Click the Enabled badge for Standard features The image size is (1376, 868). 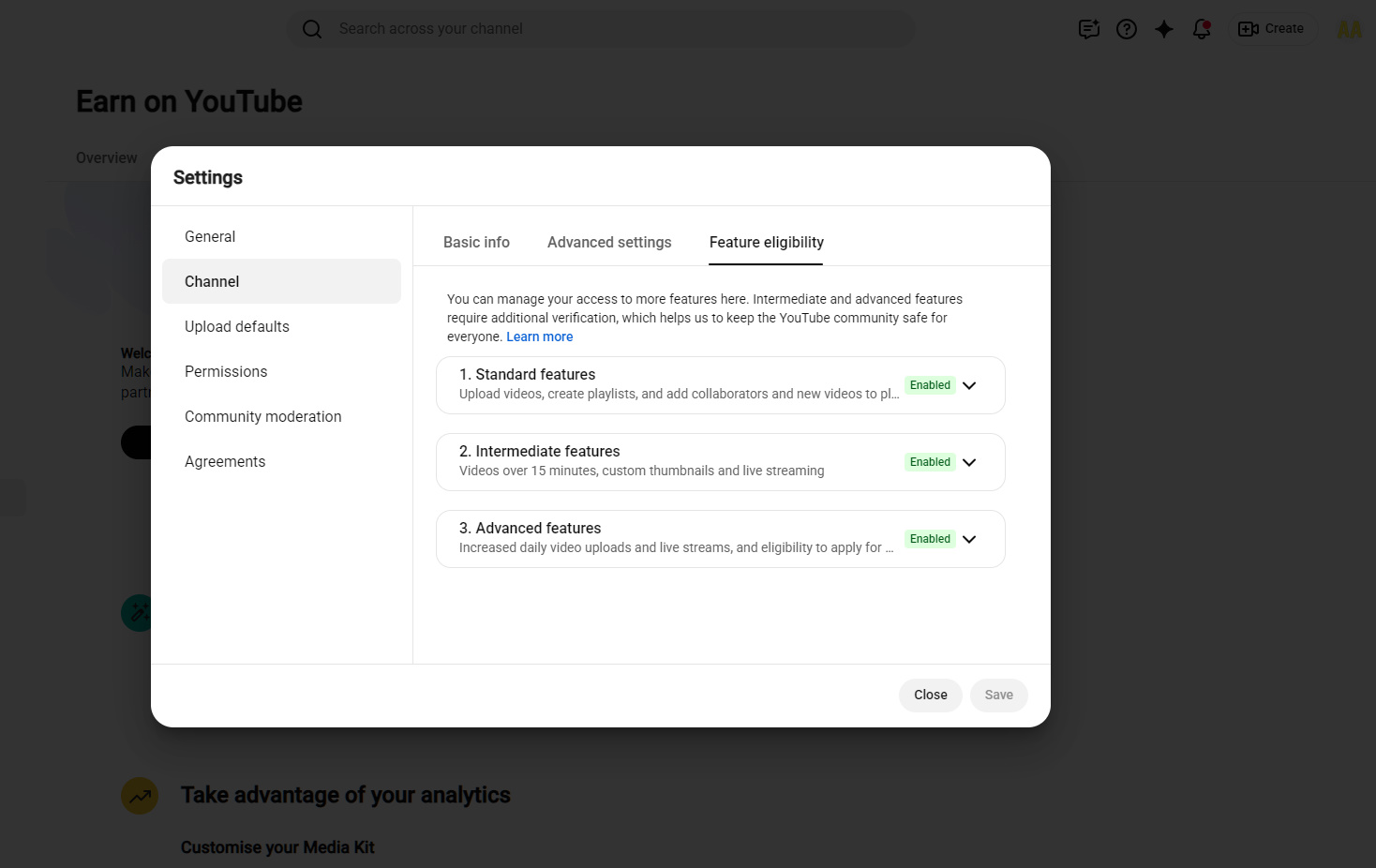[930, 385]
